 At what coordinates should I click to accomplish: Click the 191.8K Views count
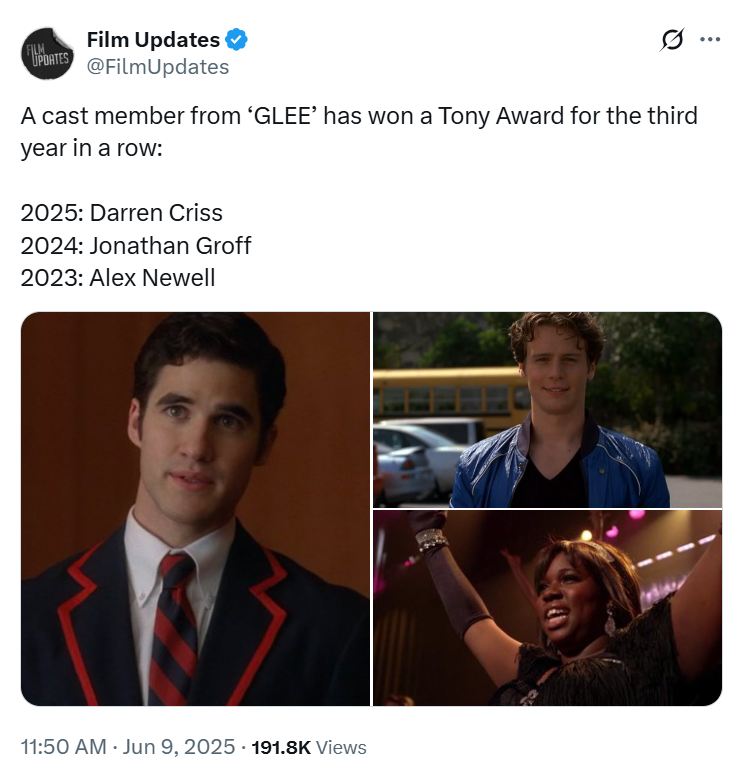click(309, 747)
